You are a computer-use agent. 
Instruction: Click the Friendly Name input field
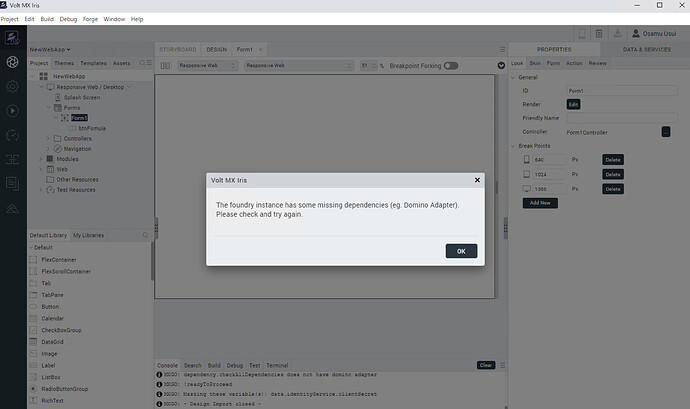pyautogui.click(x=622, y=118)
